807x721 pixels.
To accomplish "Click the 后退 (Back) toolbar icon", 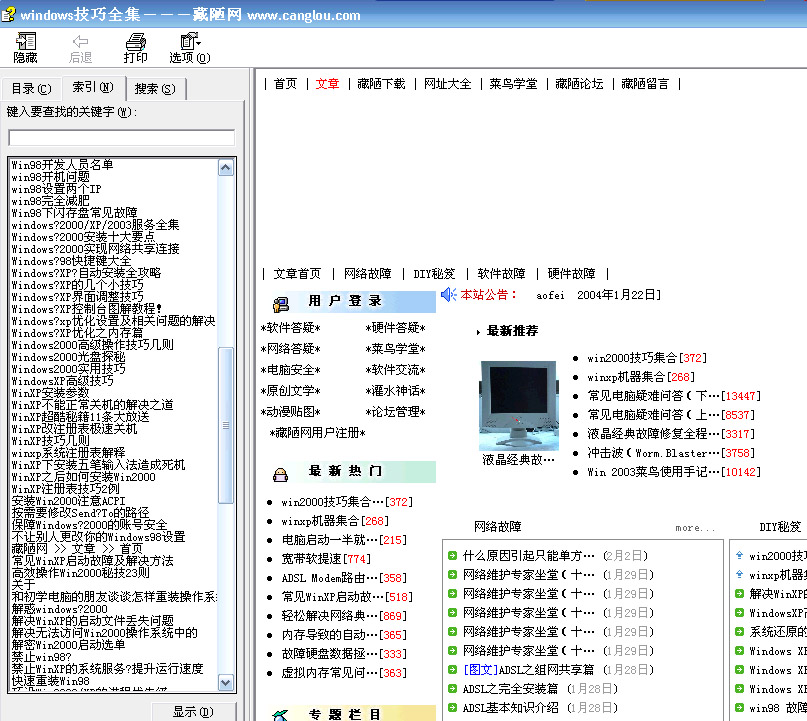I will coord(80,48).
